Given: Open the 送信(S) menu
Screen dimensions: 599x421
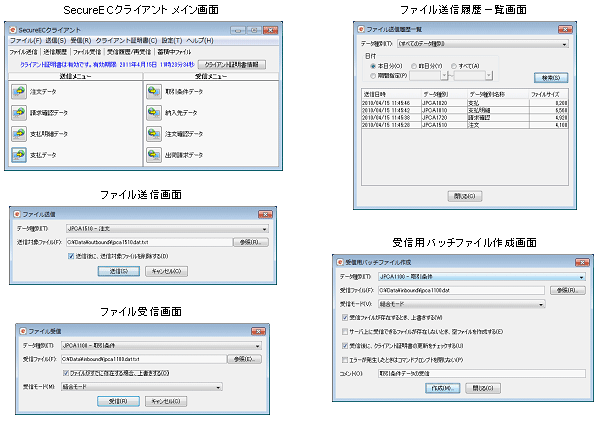Looking at the screenshot, I should [x=56, y=40].
